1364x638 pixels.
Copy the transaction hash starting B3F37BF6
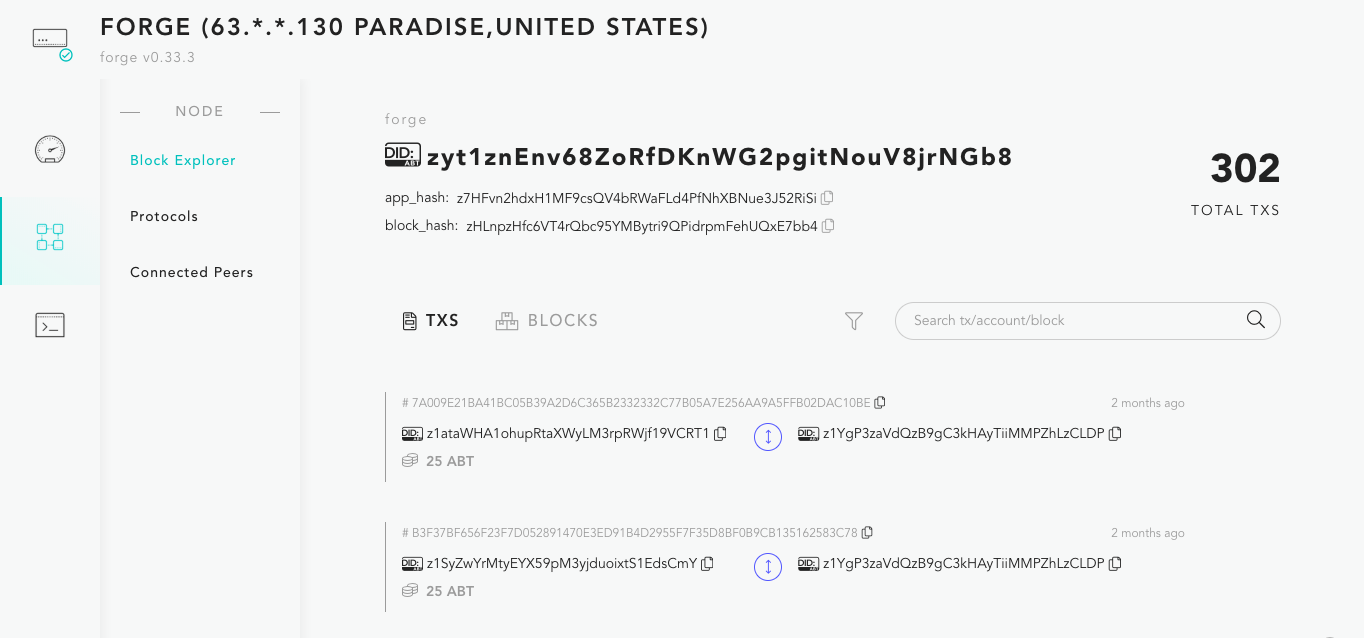pos(867,533)
